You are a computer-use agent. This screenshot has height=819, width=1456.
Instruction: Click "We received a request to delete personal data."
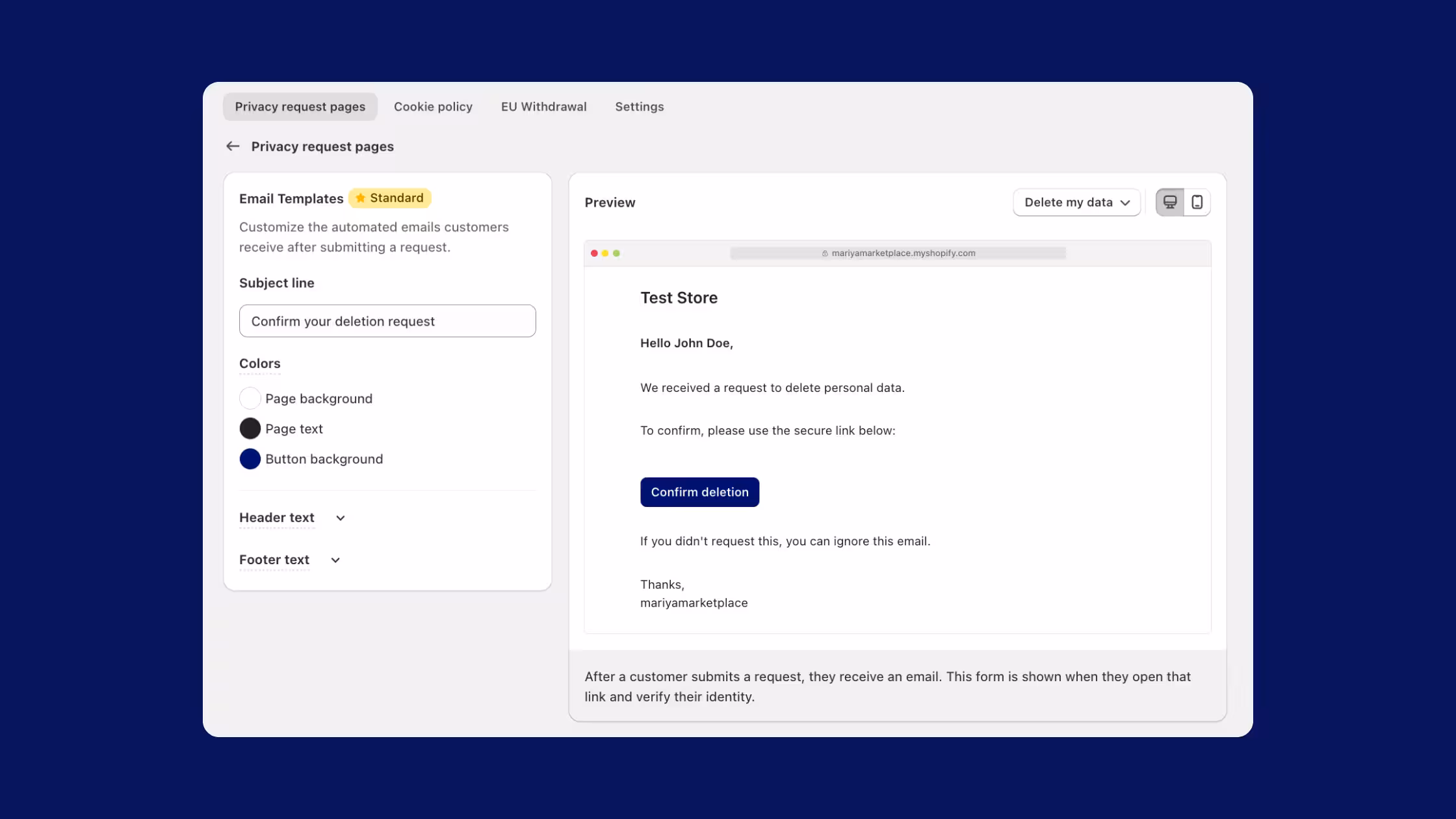click(x=772, y=388)
